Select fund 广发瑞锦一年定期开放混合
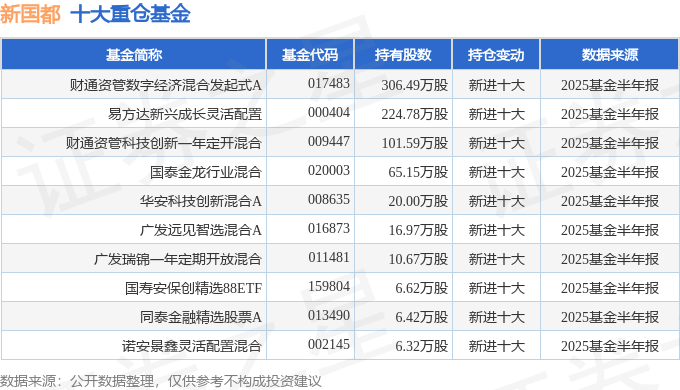The image size is (680, 390). [178, 259]
